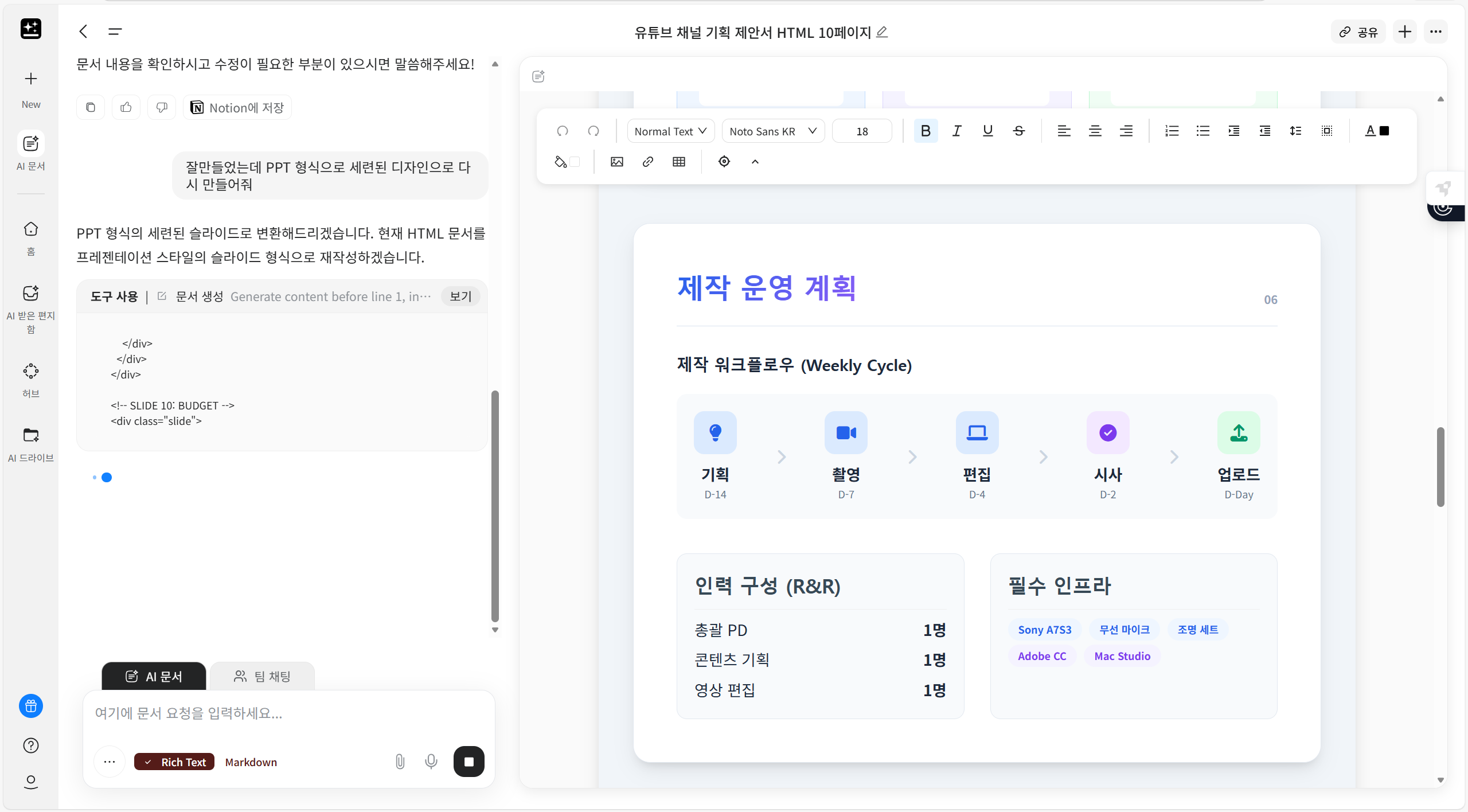Click the thumbs up feedback icon

point(126,108)
